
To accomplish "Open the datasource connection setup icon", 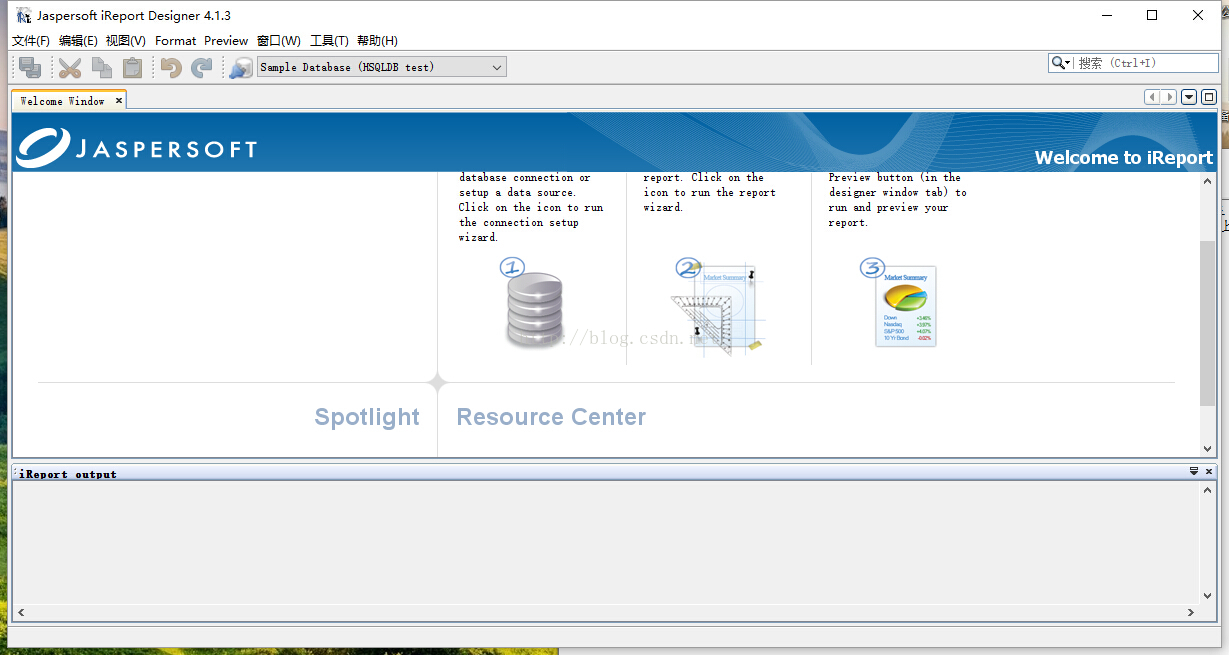I will [x=240, y=67].
